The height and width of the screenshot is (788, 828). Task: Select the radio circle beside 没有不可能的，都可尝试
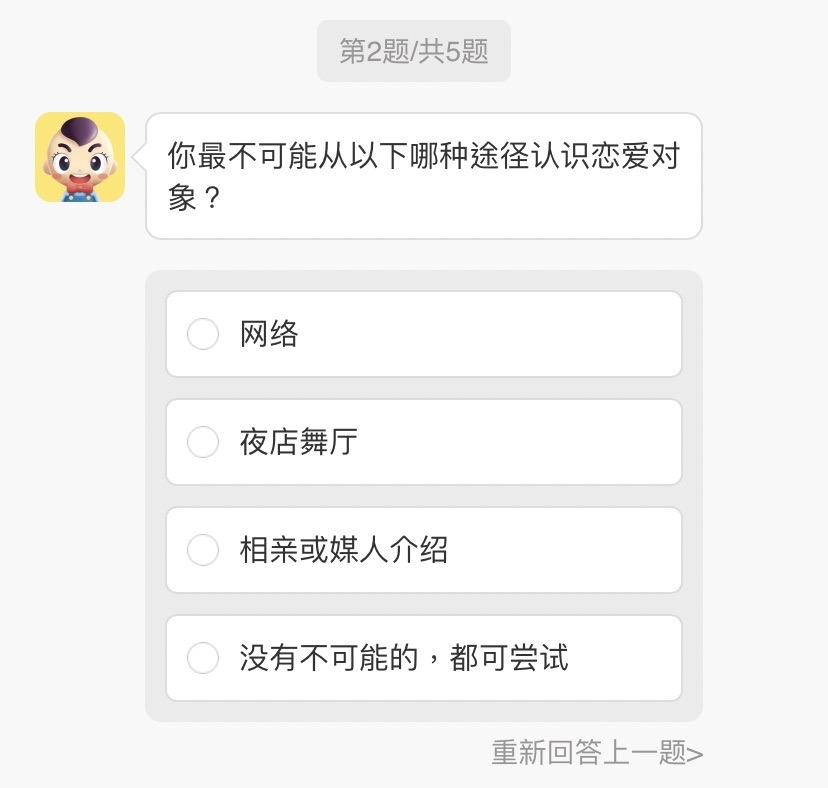[203, 658]
